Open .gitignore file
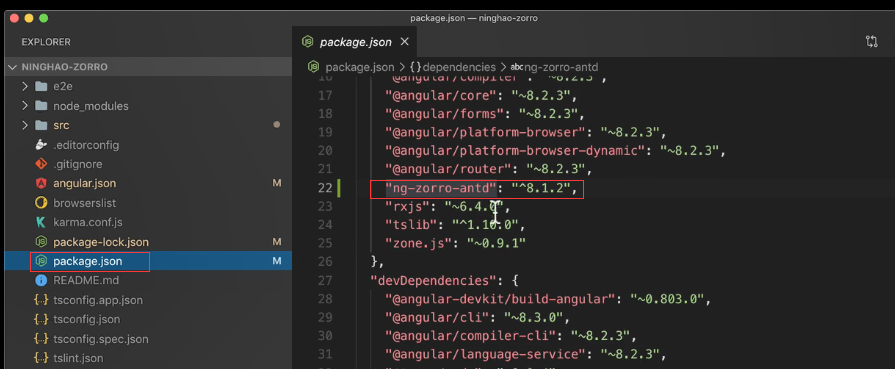Viewport: 895px width, 369px height. (x=78, y=165)
